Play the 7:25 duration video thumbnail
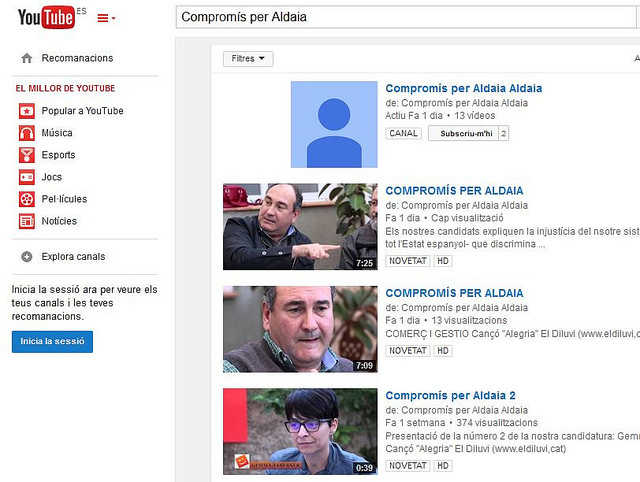 [300, 226]
